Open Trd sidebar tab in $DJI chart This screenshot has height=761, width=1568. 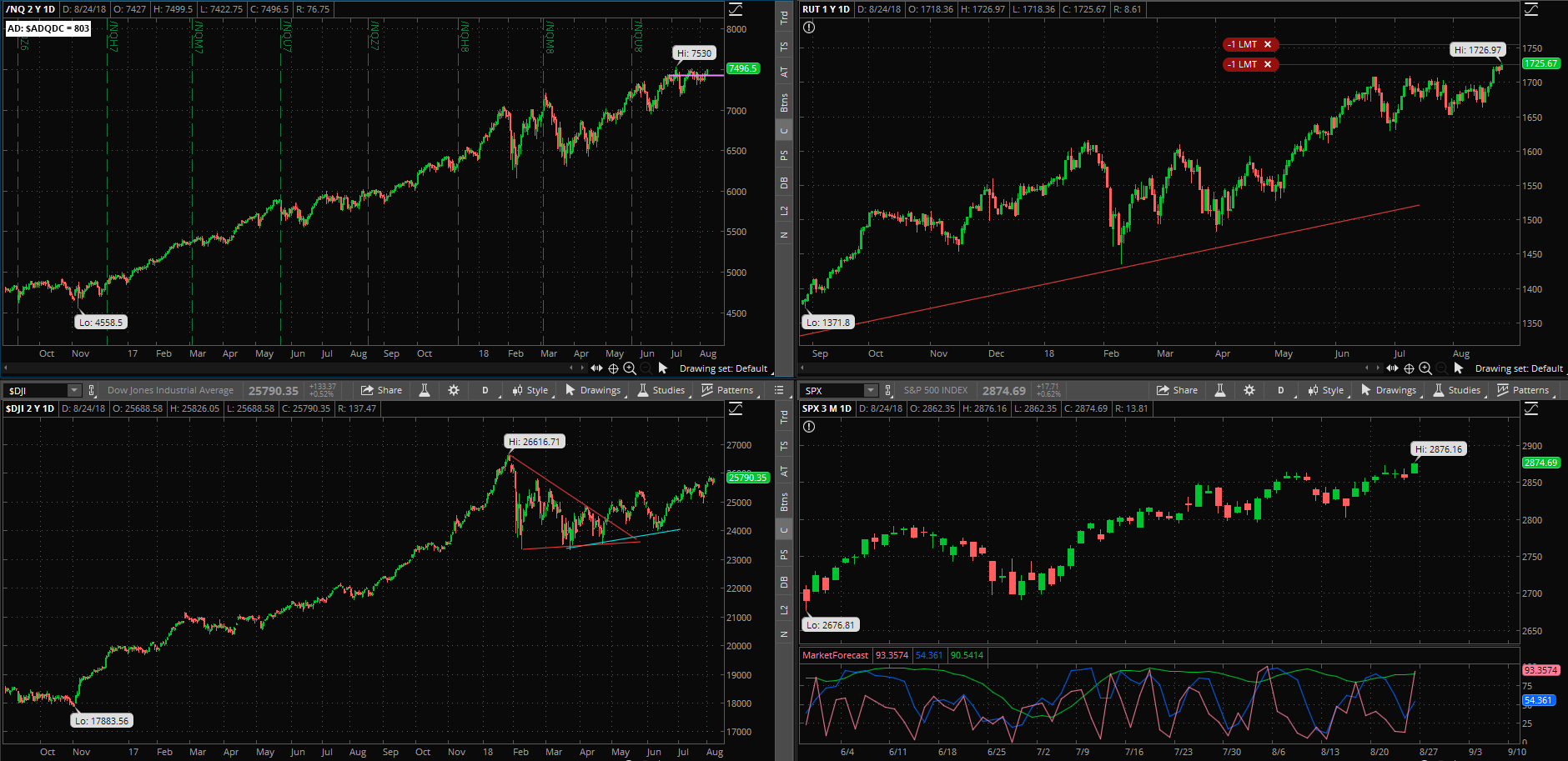[784, 417]
